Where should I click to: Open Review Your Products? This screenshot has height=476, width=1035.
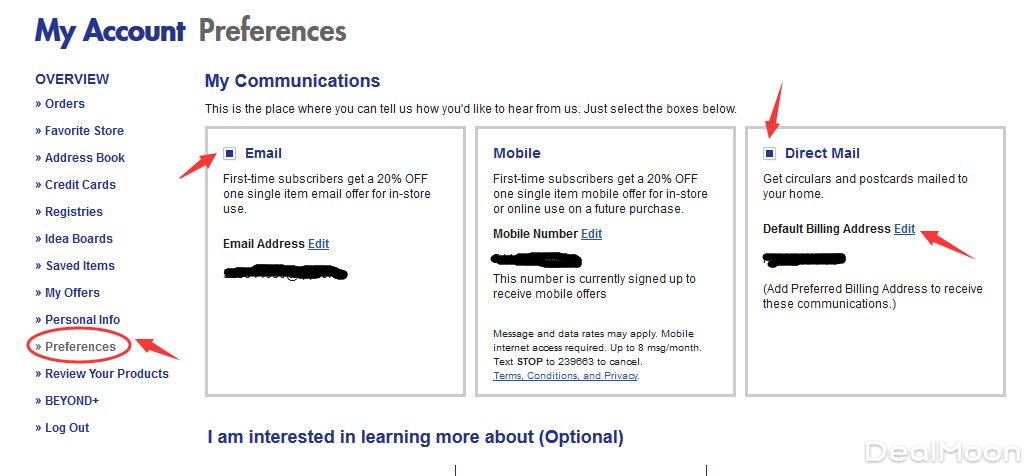(x=106, y=374)
